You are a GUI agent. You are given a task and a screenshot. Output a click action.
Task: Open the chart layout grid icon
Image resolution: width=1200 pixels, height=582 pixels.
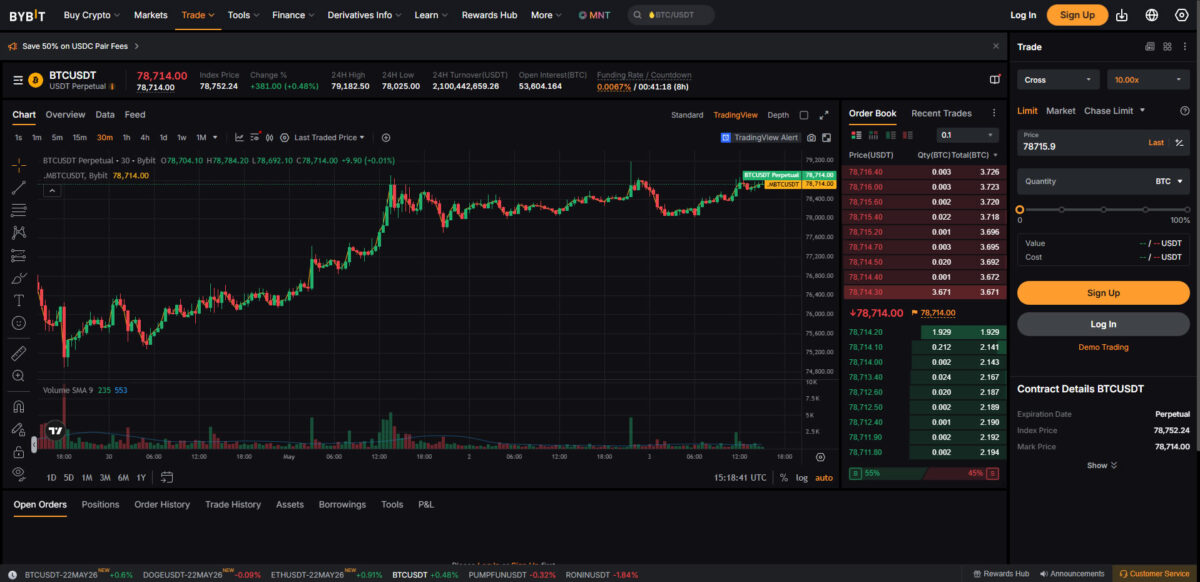[825, 137]
